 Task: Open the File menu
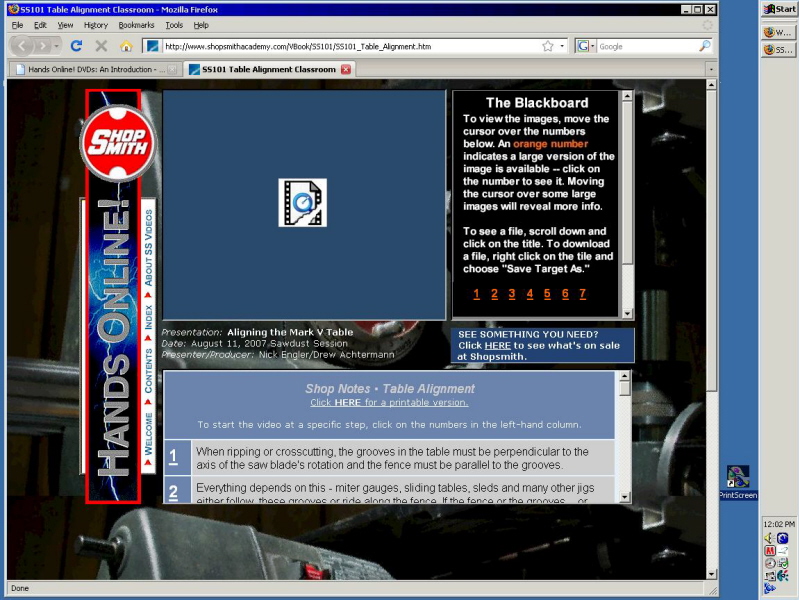pyautogui.click(x=17, y=25)
